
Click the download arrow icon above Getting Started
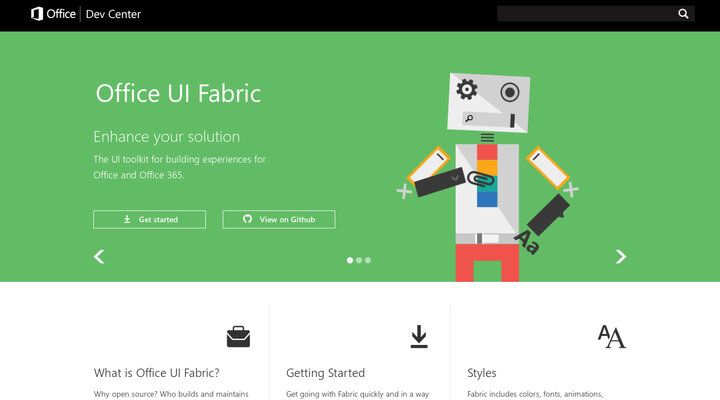[419, 337]
